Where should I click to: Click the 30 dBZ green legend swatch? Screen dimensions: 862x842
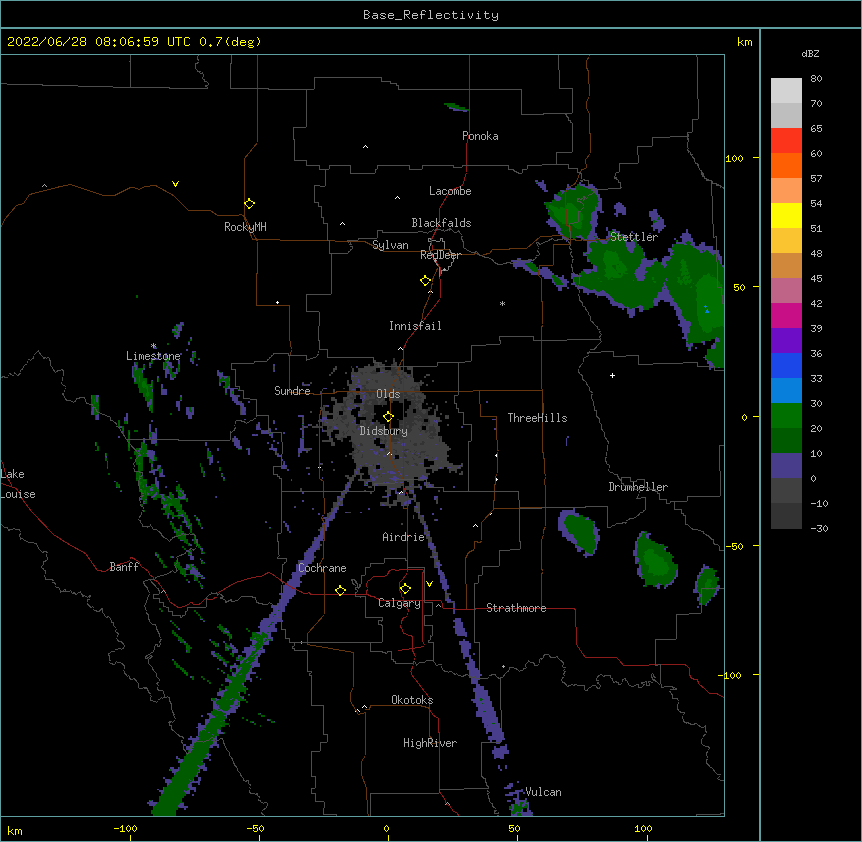coord(786,416)
